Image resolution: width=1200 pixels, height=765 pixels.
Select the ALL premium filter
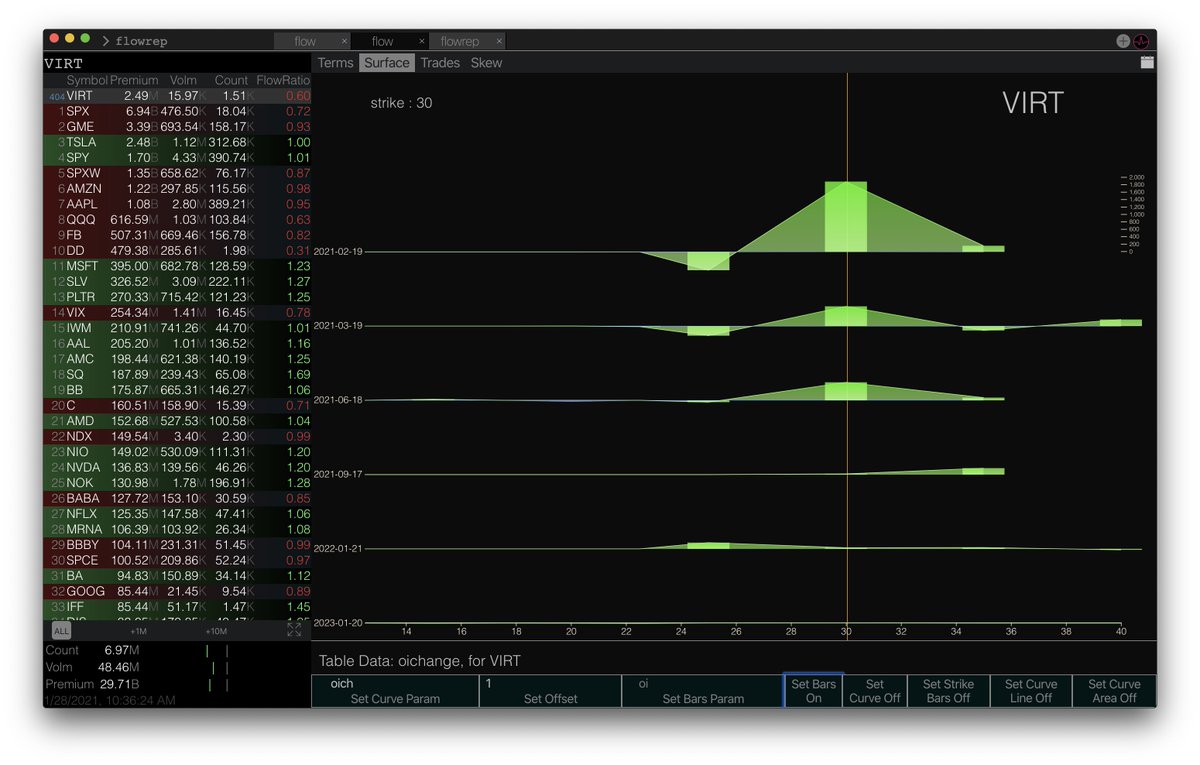(x=62, y=631)
